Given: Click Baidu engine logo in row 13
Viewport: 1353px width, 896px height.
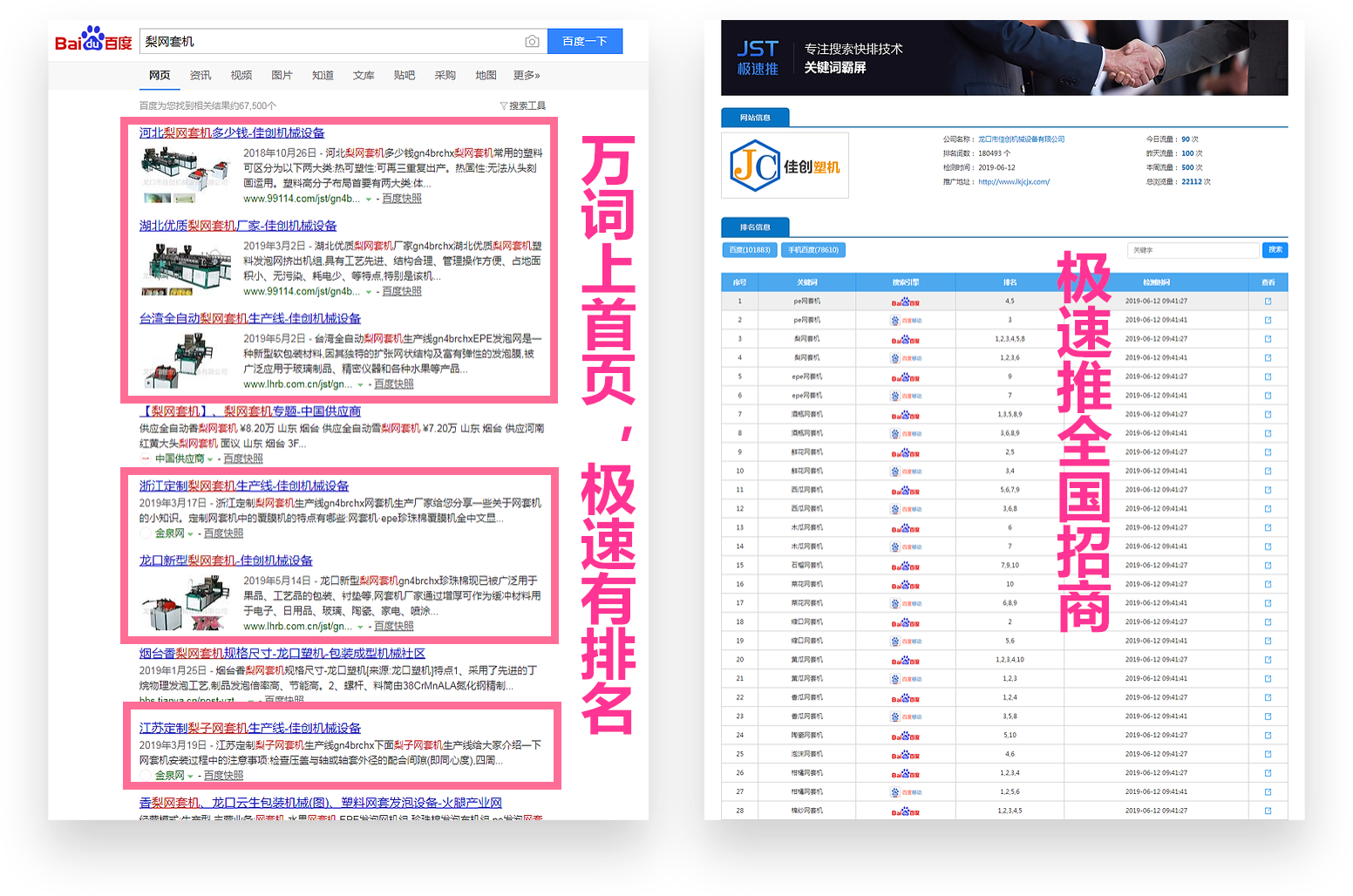Looking at the screenshot, I should point(905,528).
